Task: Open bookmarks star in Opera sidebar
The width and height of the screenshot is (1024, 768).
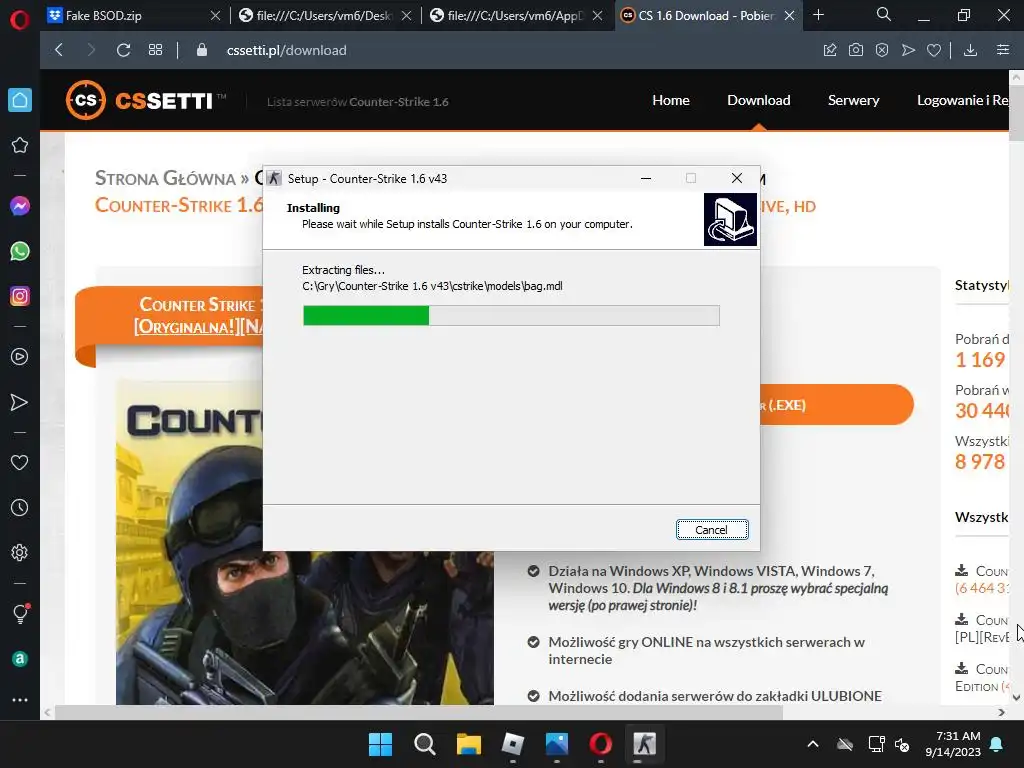Action: [x=20, y=145]
